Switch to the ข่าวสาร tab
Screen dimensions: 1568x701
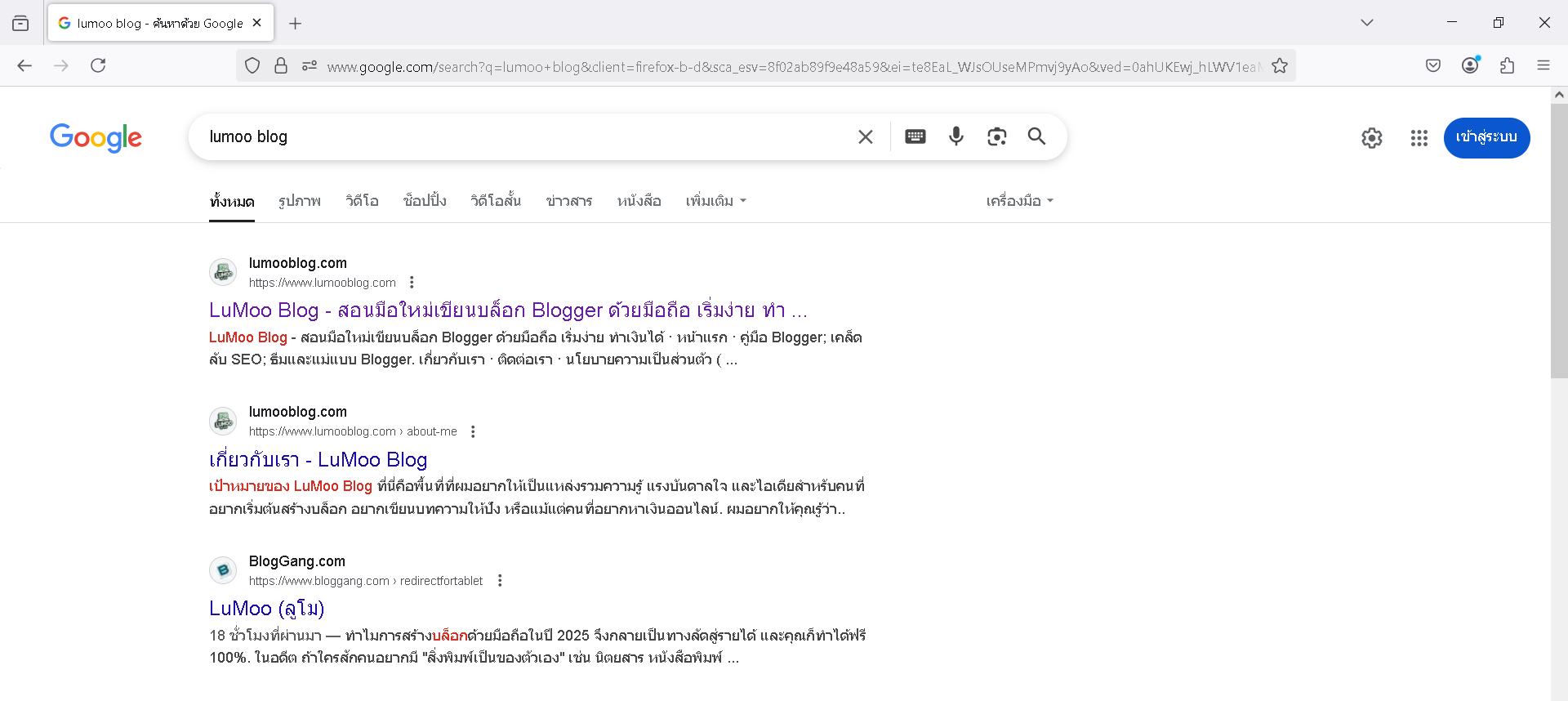[569, 201]
